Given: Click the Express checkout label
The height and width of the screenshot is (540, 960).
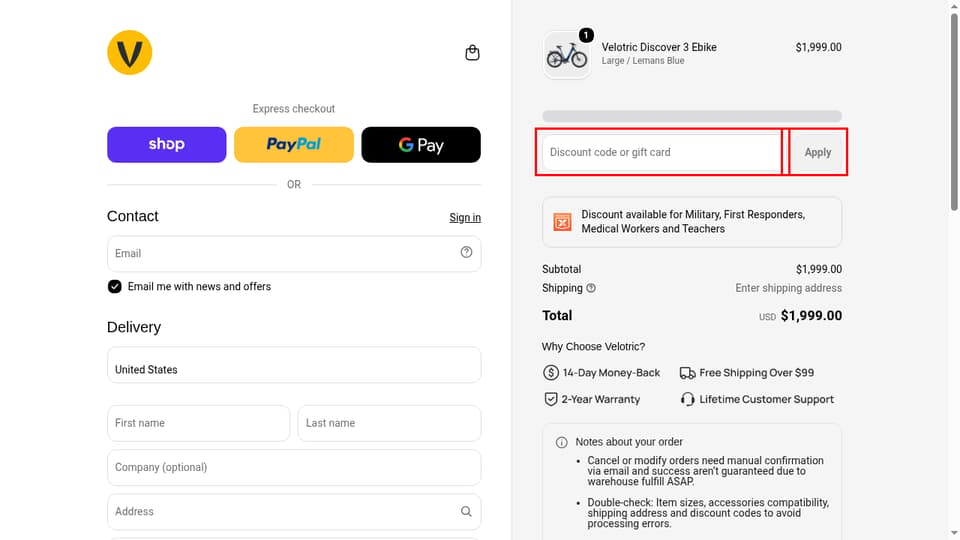Looking at the screenshot, I should pyautogui.click(x=294, y=108).
